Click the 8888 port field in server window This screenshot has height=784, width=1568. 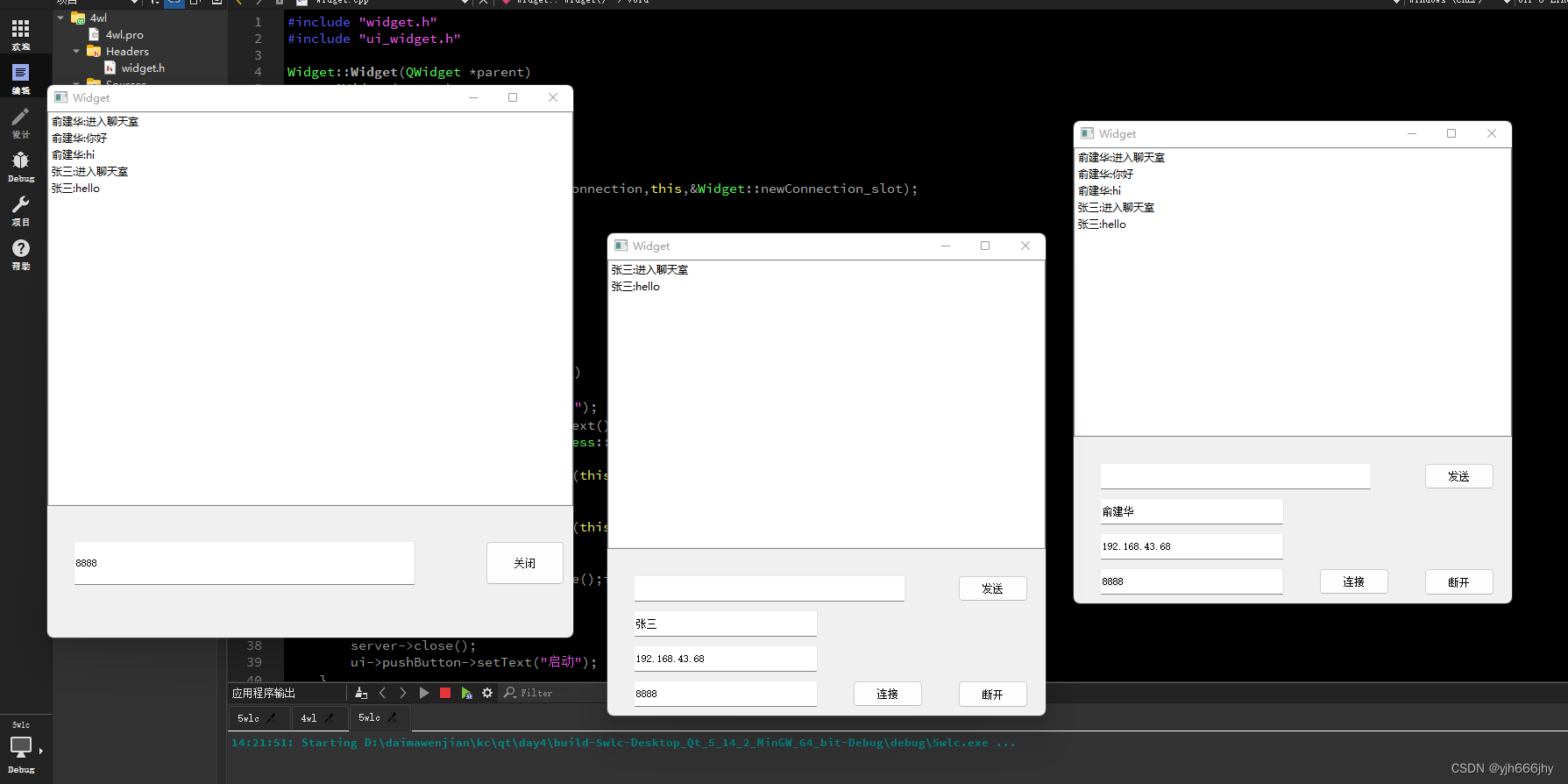pos(245,563)
